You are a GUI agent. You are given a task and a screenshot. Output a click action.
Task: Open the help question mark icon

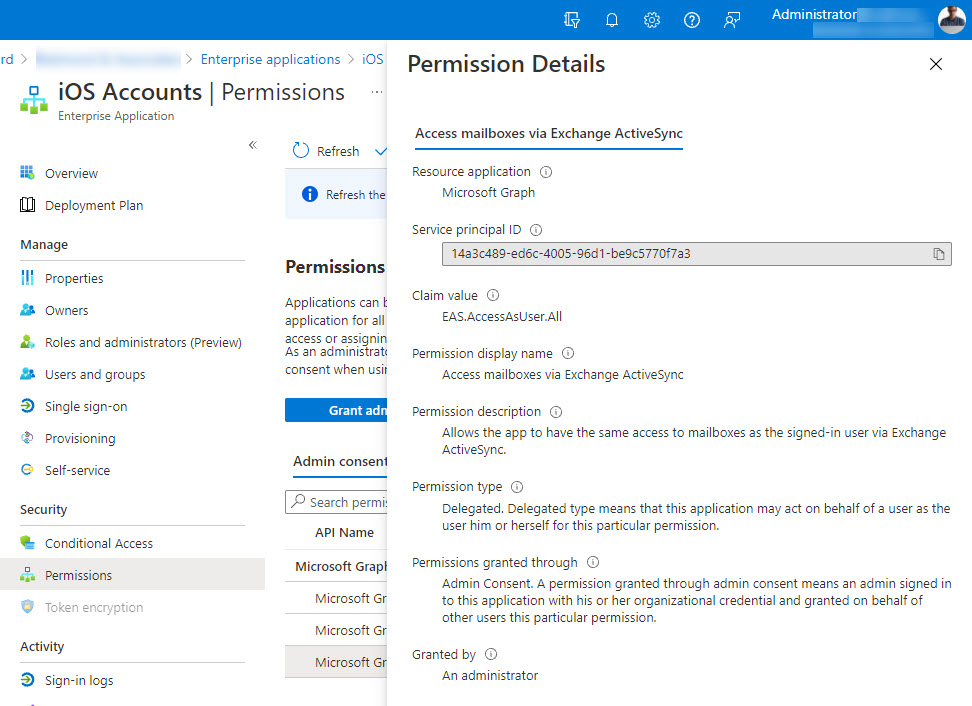tap(692, 20)
